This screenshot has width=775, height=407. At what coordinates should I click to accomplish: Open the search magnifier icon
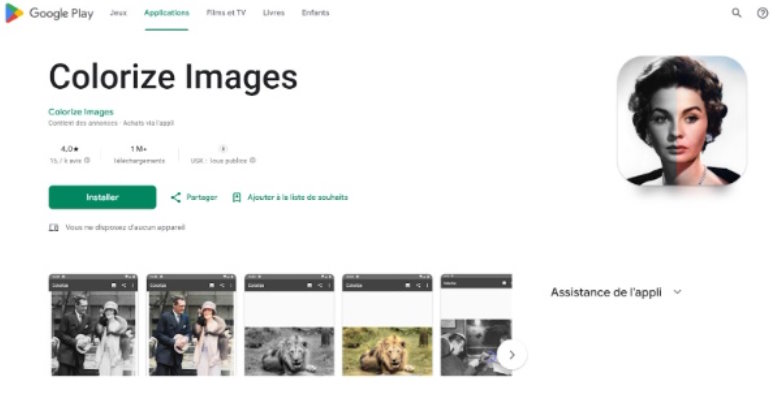point(736,13)
